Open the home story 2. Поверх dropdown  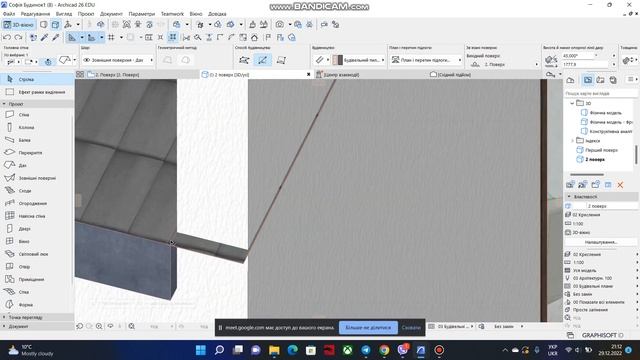503,64
